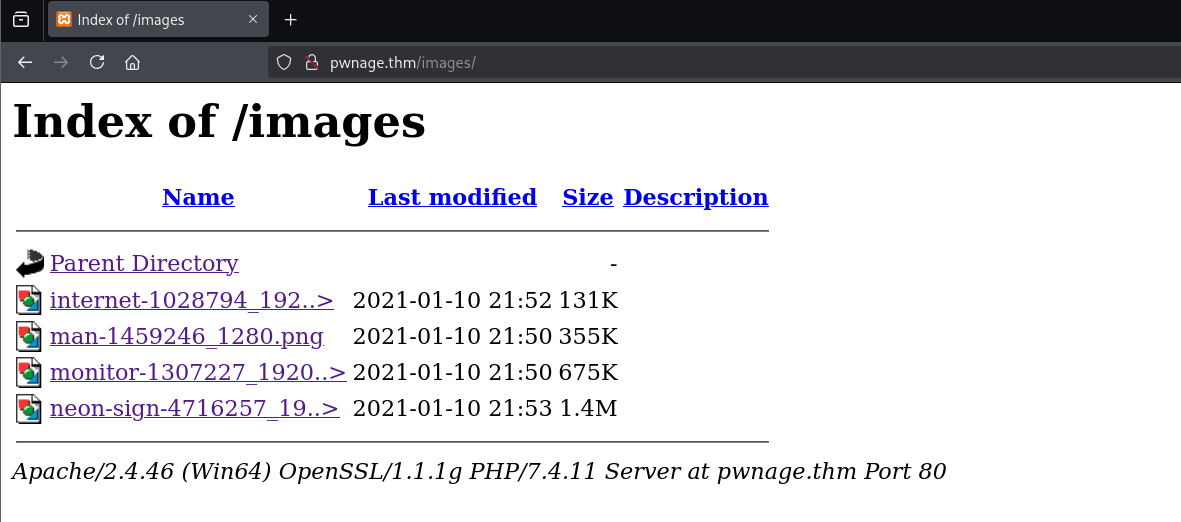
Task: Go to the browser home page
Action: (x=132, y=62)
